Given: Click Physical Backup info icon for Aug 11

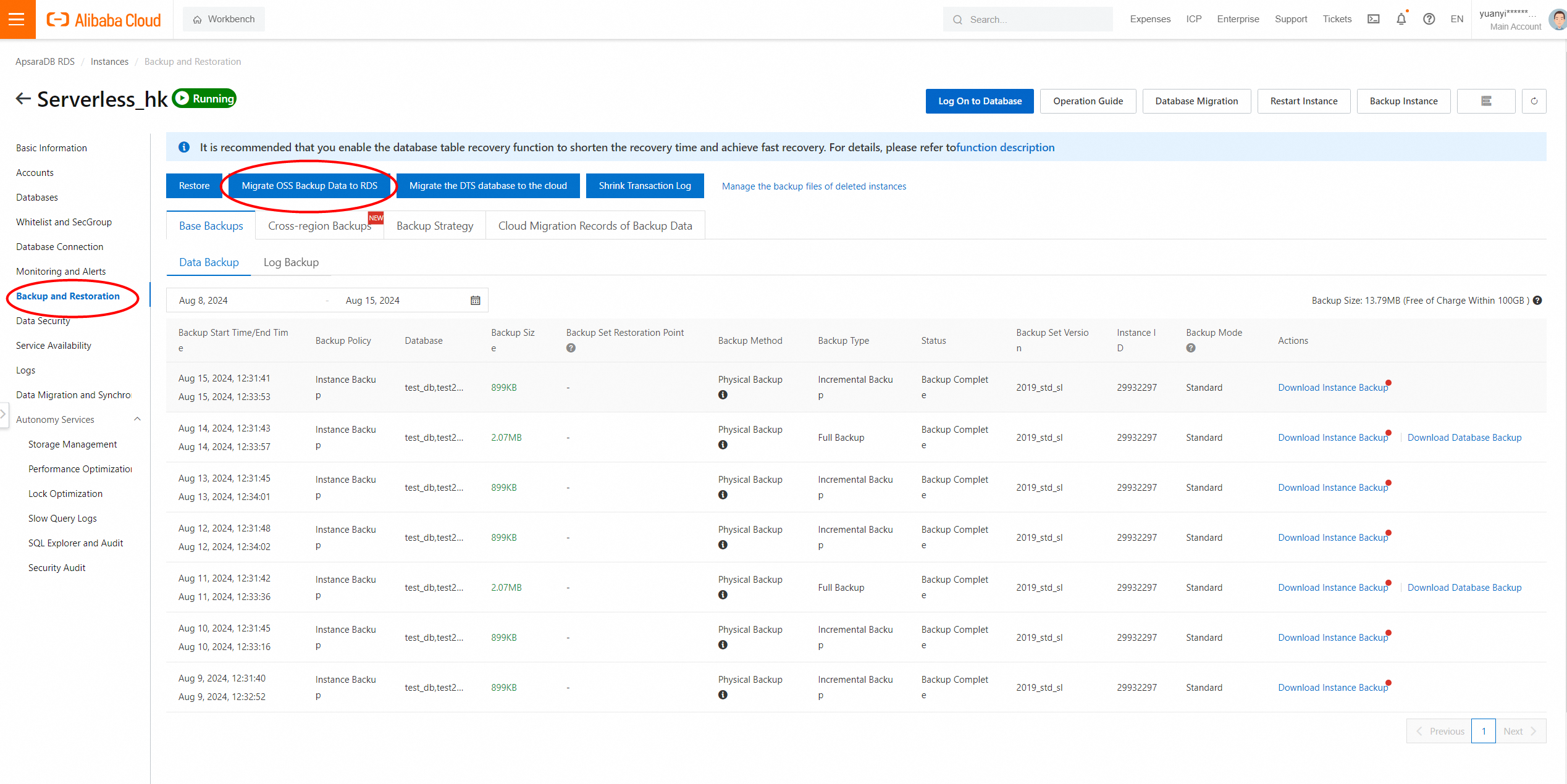Looking at the screenshot, I should 723,595.
